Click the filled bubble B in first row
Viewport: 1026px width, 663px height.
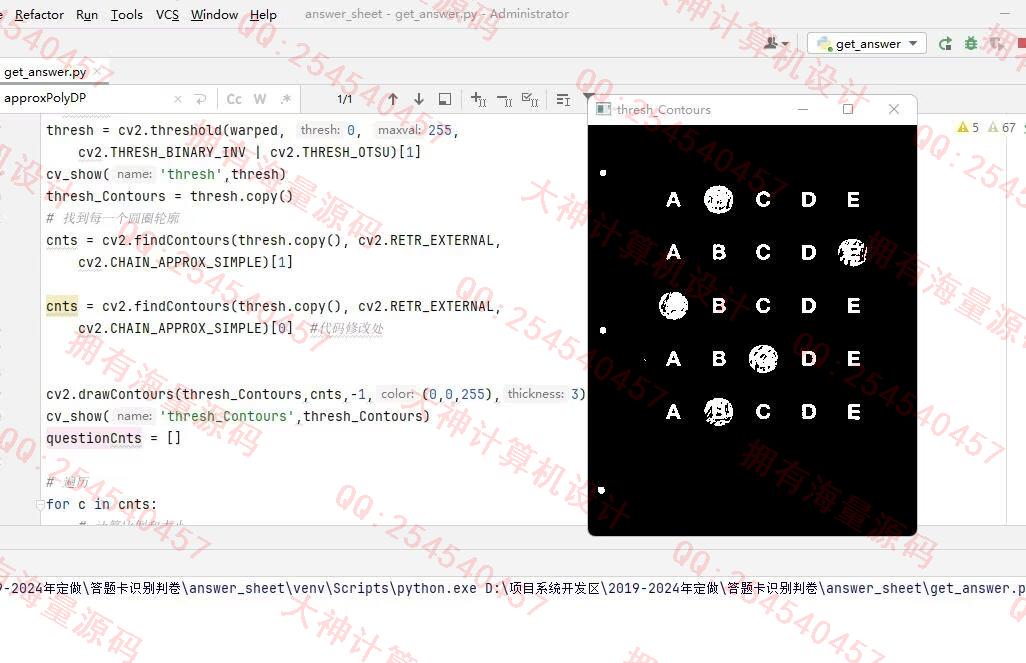[x=718, y=200]
